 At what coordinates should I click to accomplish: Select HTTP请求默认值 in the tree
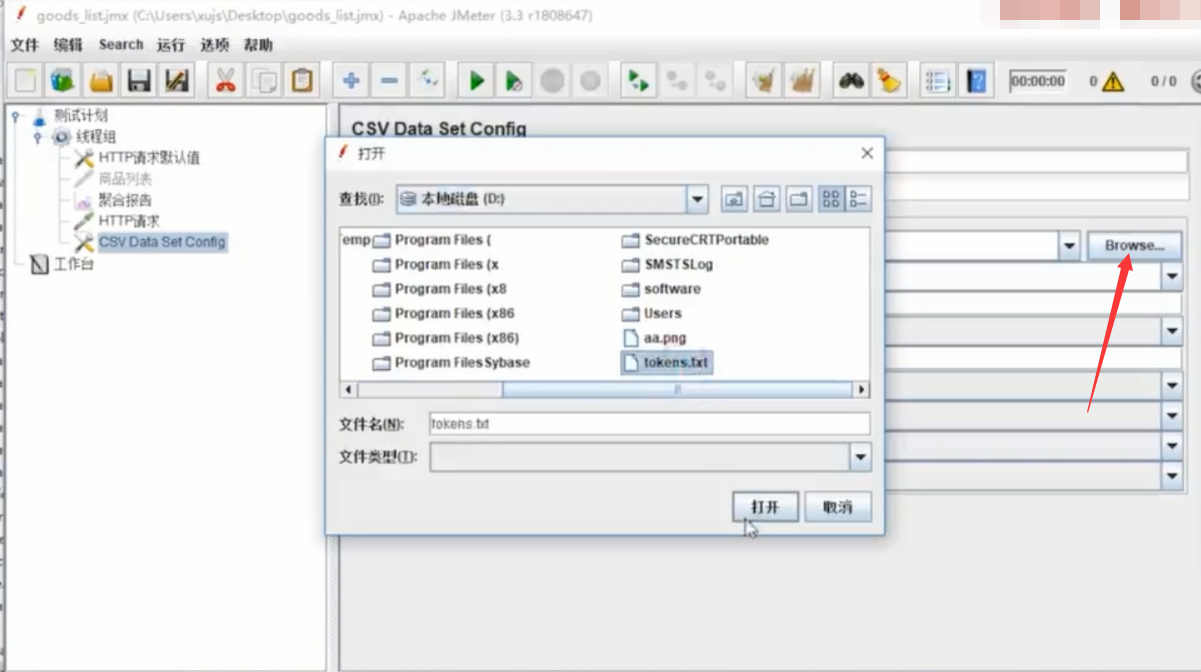[149, 158]
